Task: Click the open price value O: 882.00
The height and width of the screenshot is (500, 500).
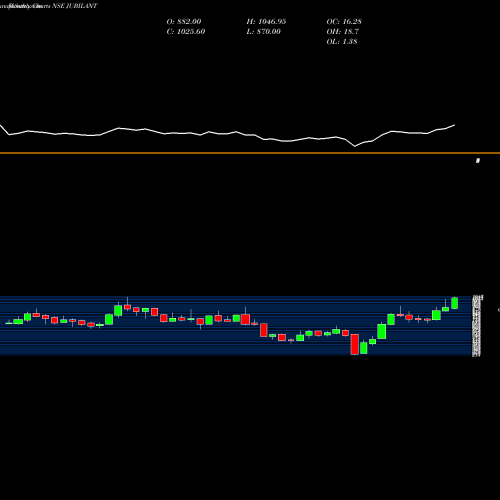Action: click(x=184, y=21)
